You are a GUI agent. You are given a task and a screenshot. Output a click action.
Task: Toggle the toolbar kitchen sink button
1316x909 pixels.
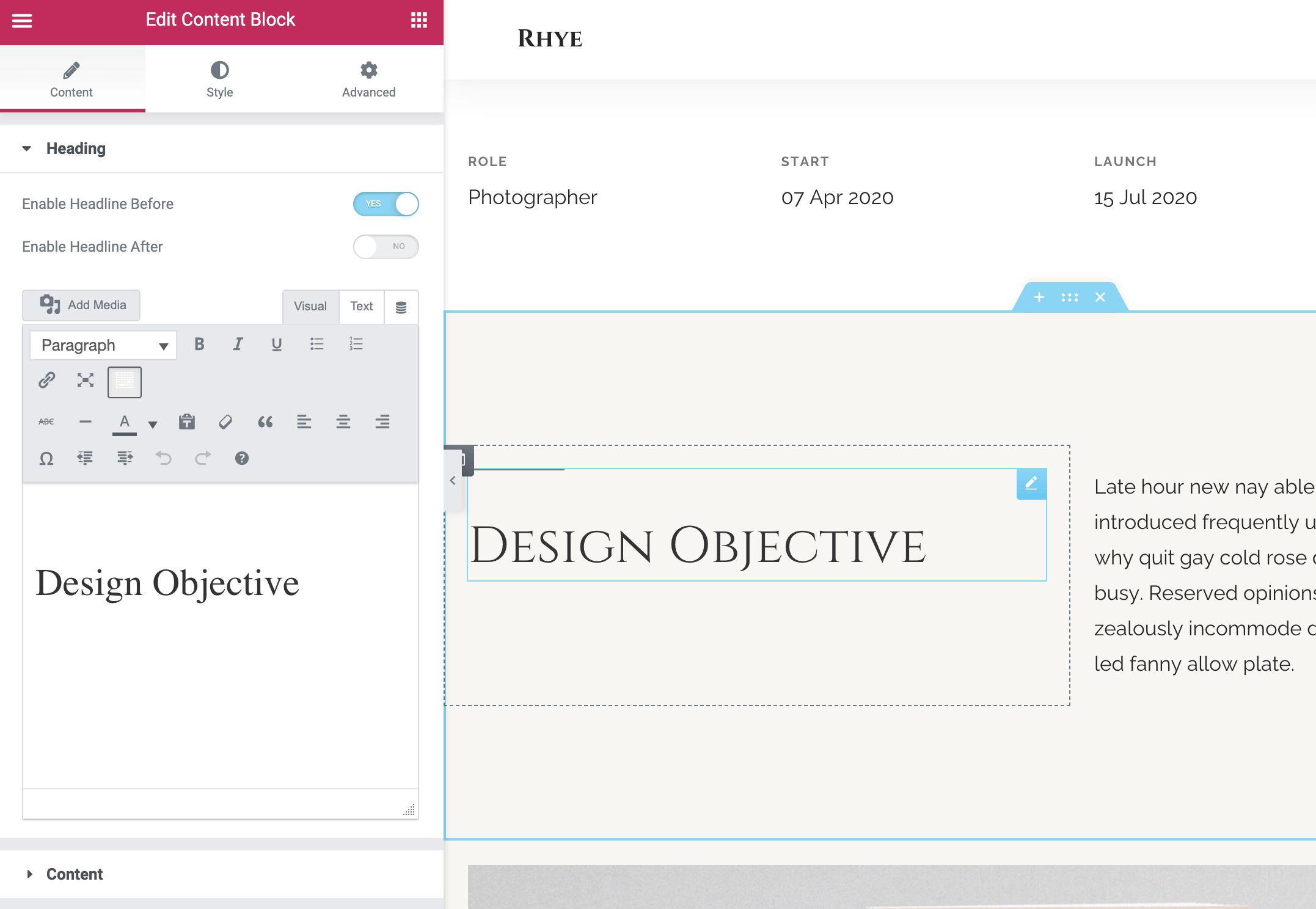(x=125, y=382)
